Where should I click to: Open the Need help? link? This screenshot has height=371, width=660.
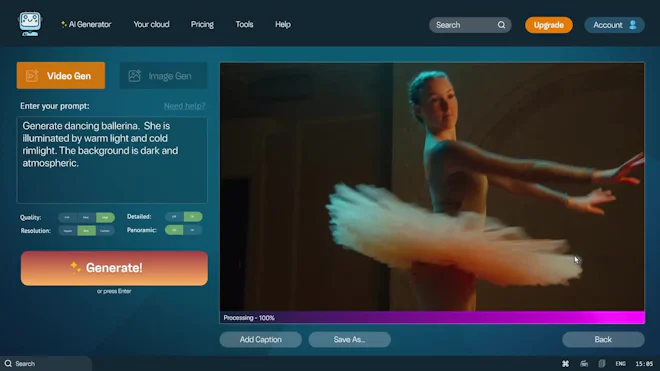(x=184, y=106)
